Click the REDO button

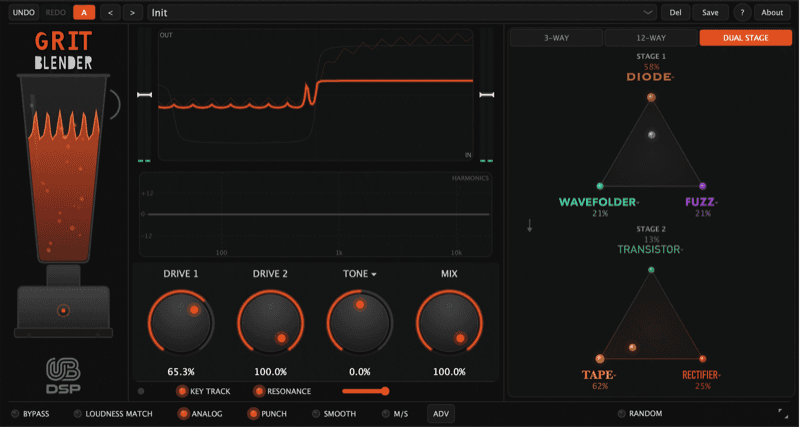(55, 13)
